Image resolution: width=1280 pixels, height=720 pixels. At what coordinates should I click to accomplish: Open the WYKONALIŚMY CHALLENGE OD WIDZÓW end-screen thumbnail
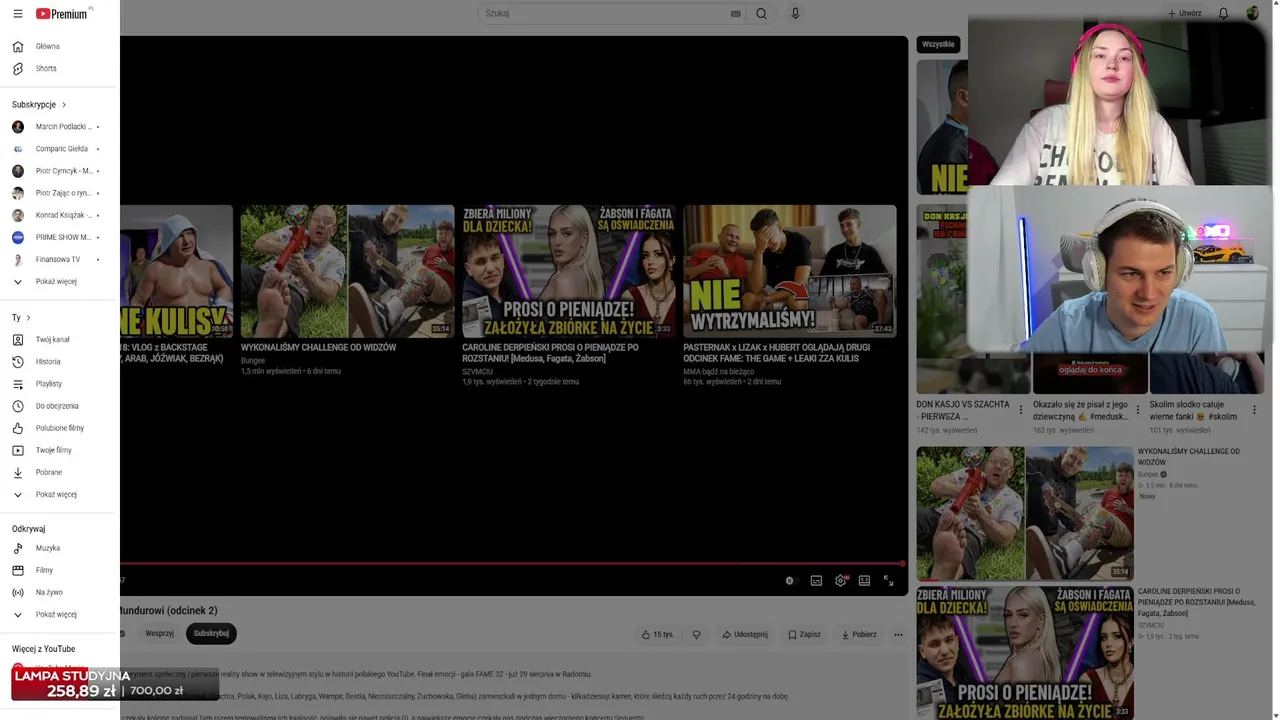pos(347,271)
